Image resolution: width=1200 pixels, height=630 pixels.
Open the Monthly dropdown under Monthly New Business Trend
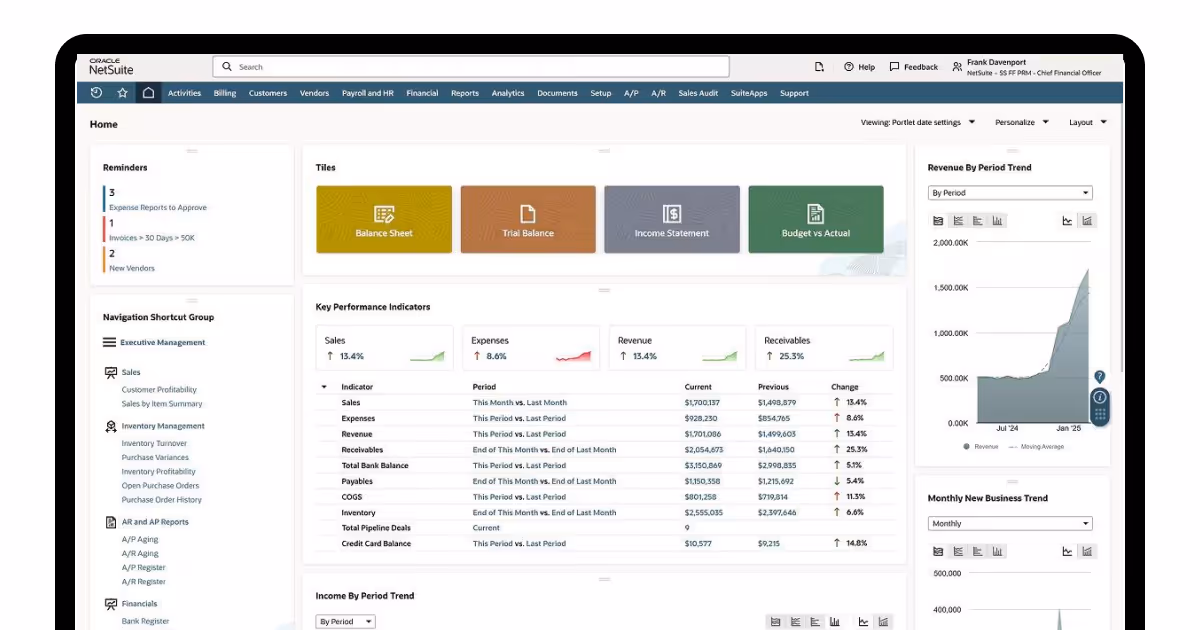click(1010, 523)
